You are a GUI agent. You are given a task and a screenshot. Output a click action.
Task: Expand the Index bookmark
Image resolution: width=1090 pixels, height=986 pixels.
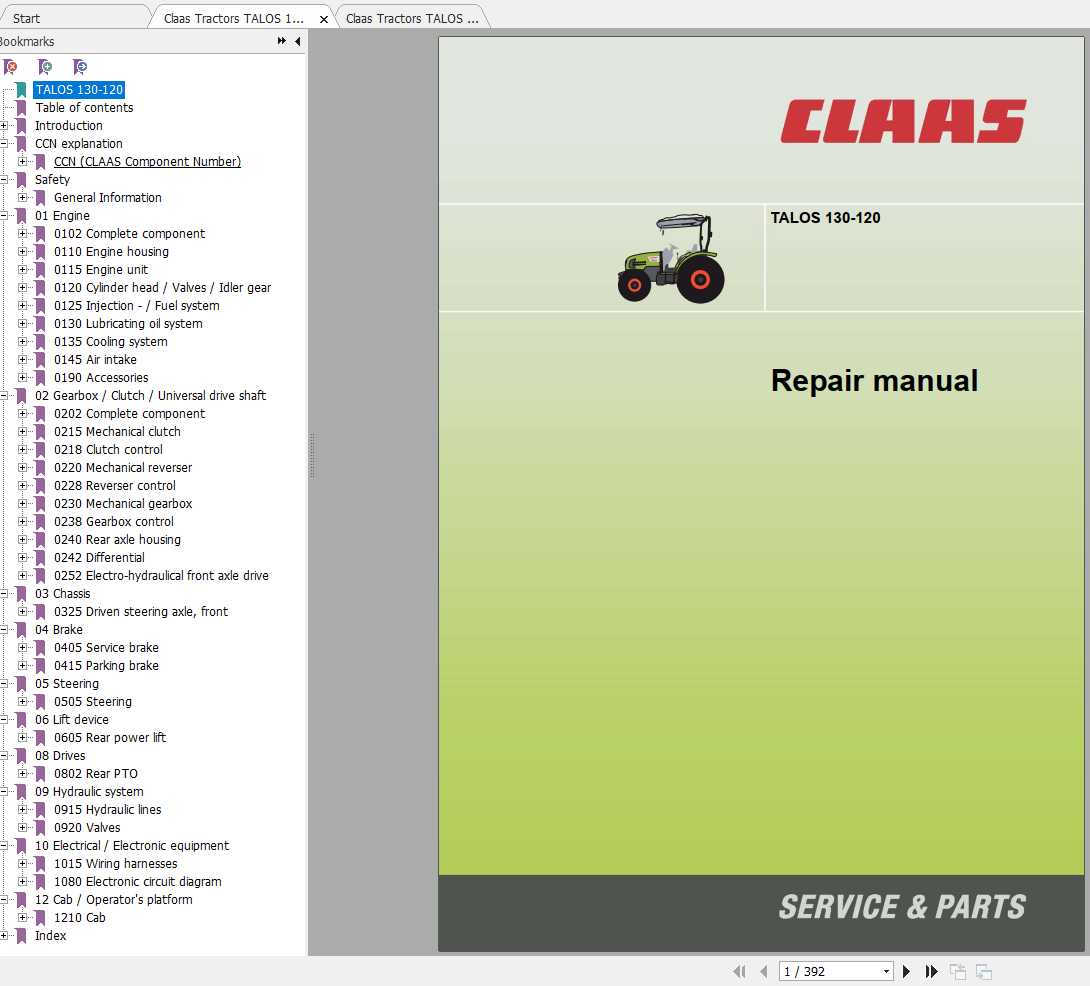pyautogui.click(x=4, y=935)
